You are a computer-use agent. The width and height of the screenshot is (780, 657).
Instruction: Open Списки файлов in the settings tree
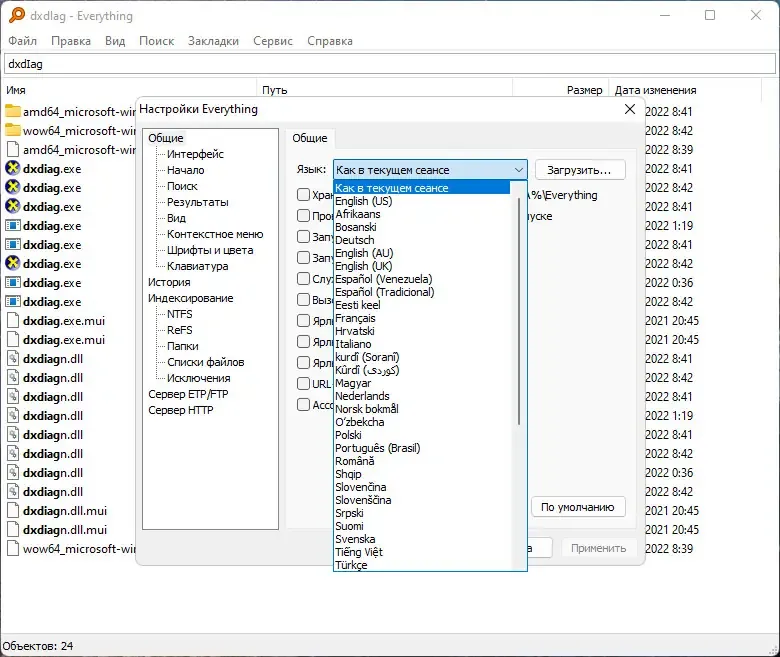click(x=205, y=362)
